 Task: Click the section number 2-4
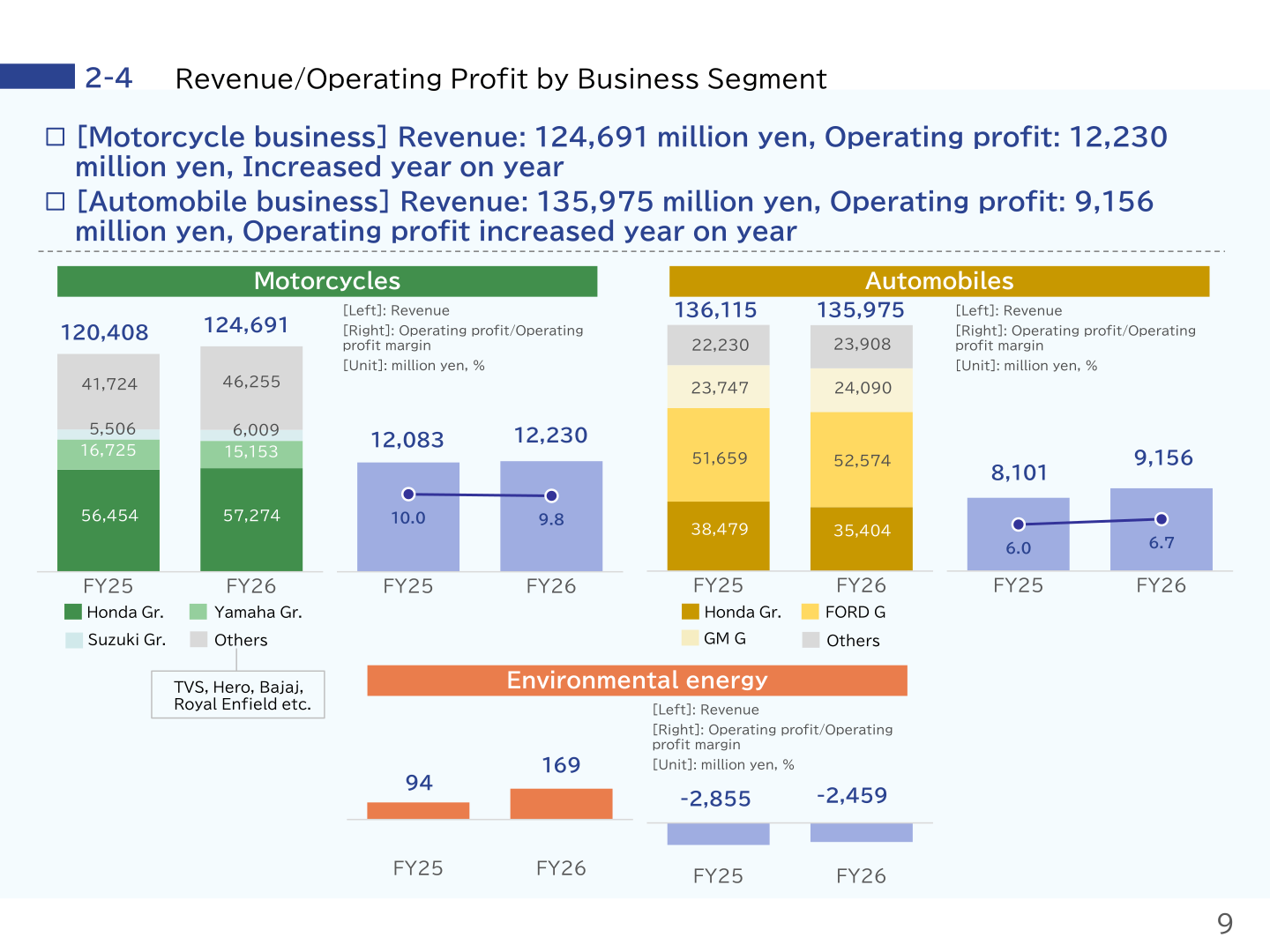[x=108, y=78]
